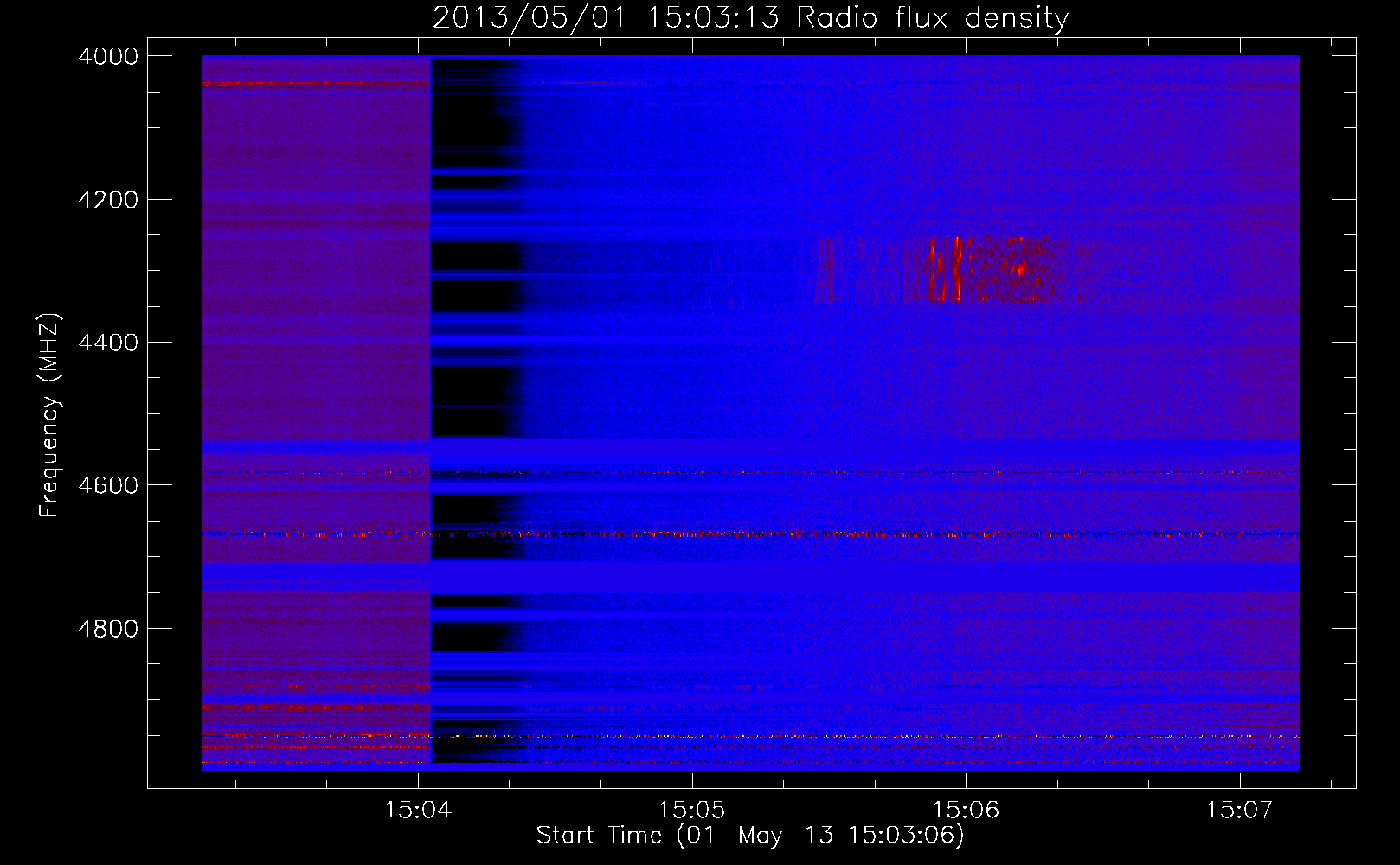This screenshot has height=865, width=1400.
Task: Click the 4800 frequency tick label
Action: 108,628
